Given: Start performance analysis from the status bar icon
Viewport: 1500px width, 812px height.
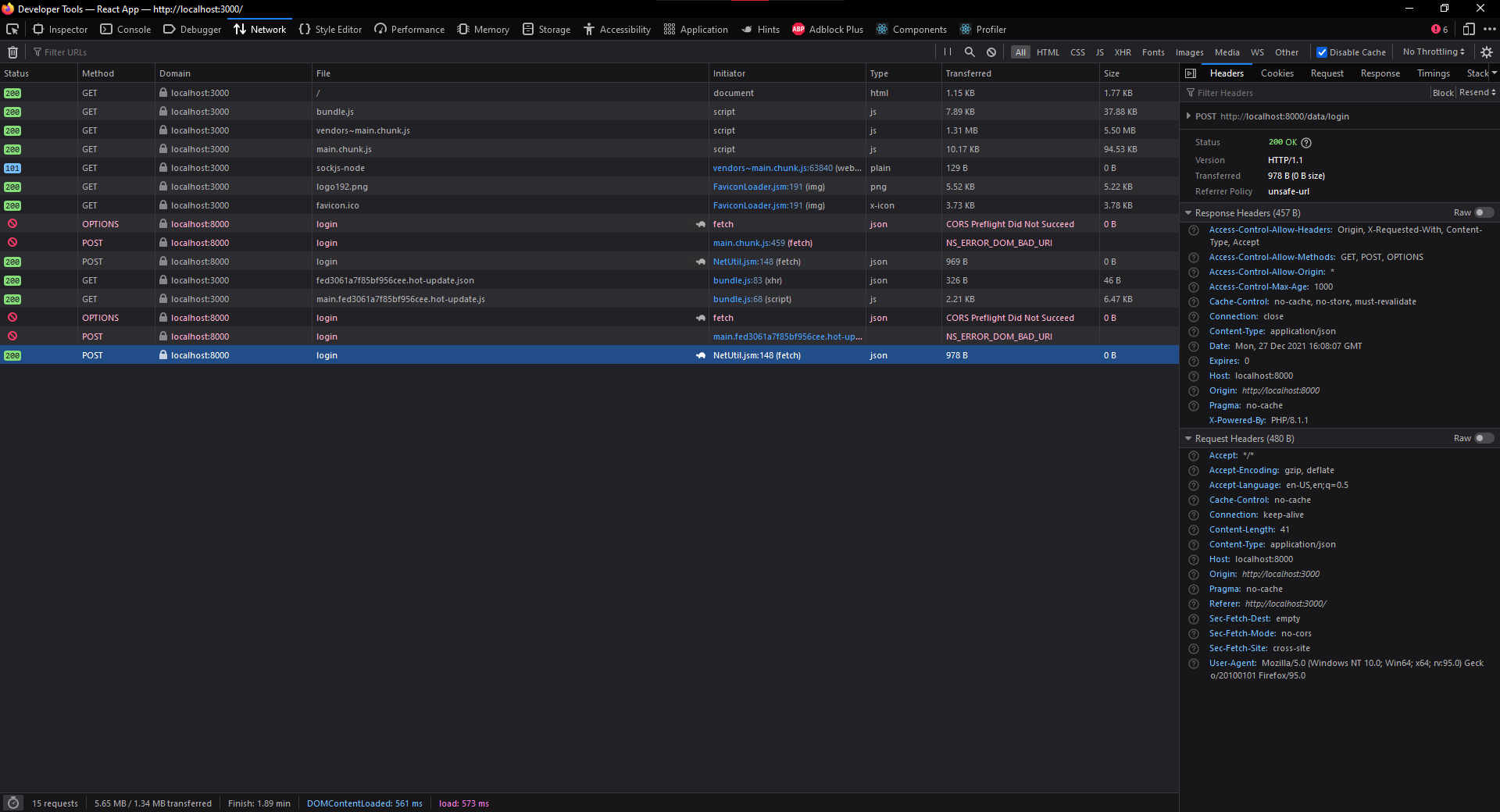Looking at the screenshot, I should click(x=13, y=803).
